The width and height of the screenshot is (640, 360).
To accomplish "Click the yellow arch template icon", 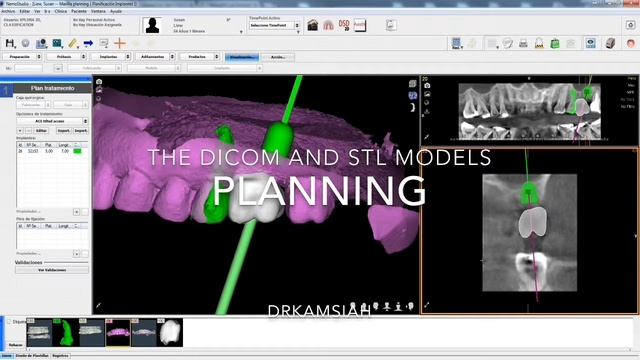I will [x=539, y=43].
